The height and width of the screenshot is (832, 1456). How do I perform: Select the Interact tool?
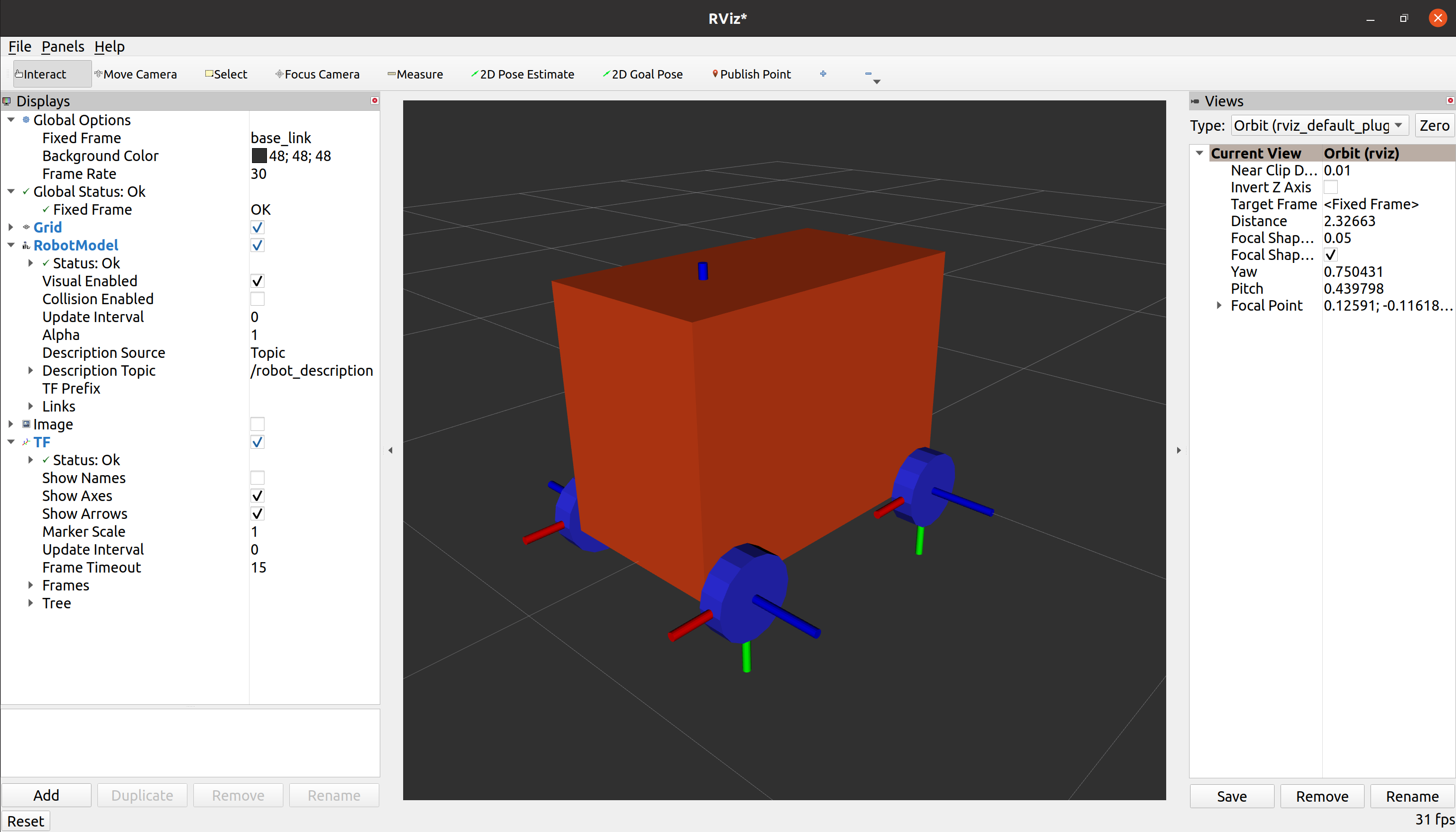(x=45, y=74)
